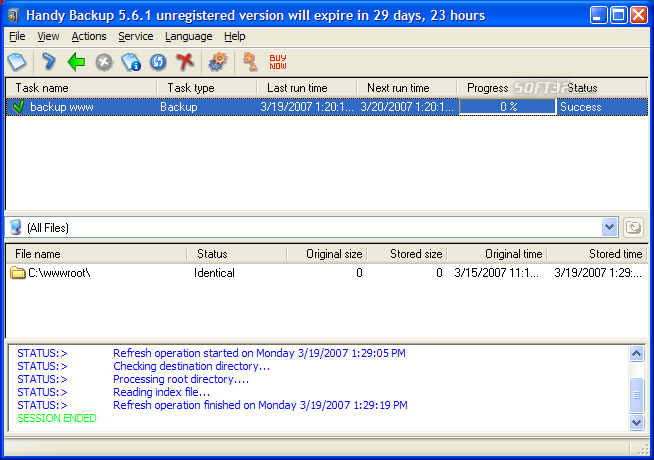
Task: Click the 3/20/2007 next run time cell
Action: click(x=407, y=107)
